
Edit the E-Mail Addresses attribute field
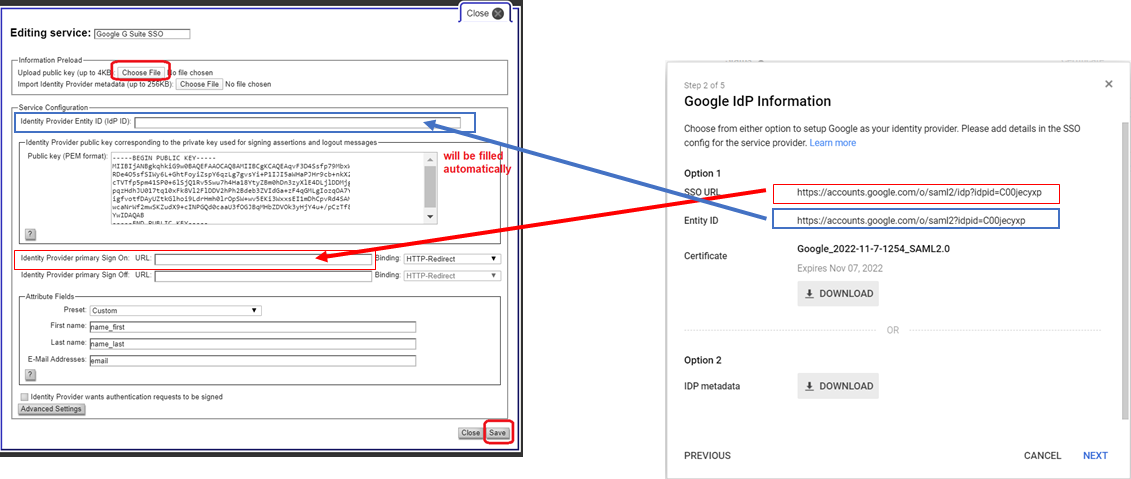pos(252,361)
